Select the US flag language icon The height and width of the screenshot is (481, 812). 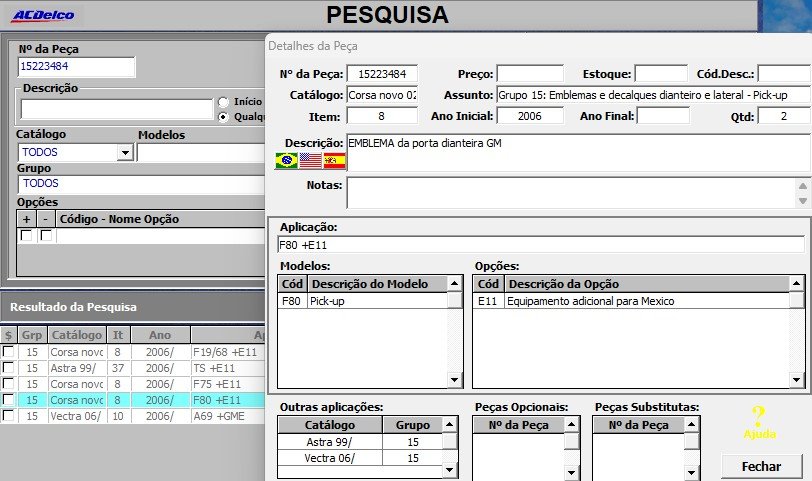click(311, 161)
